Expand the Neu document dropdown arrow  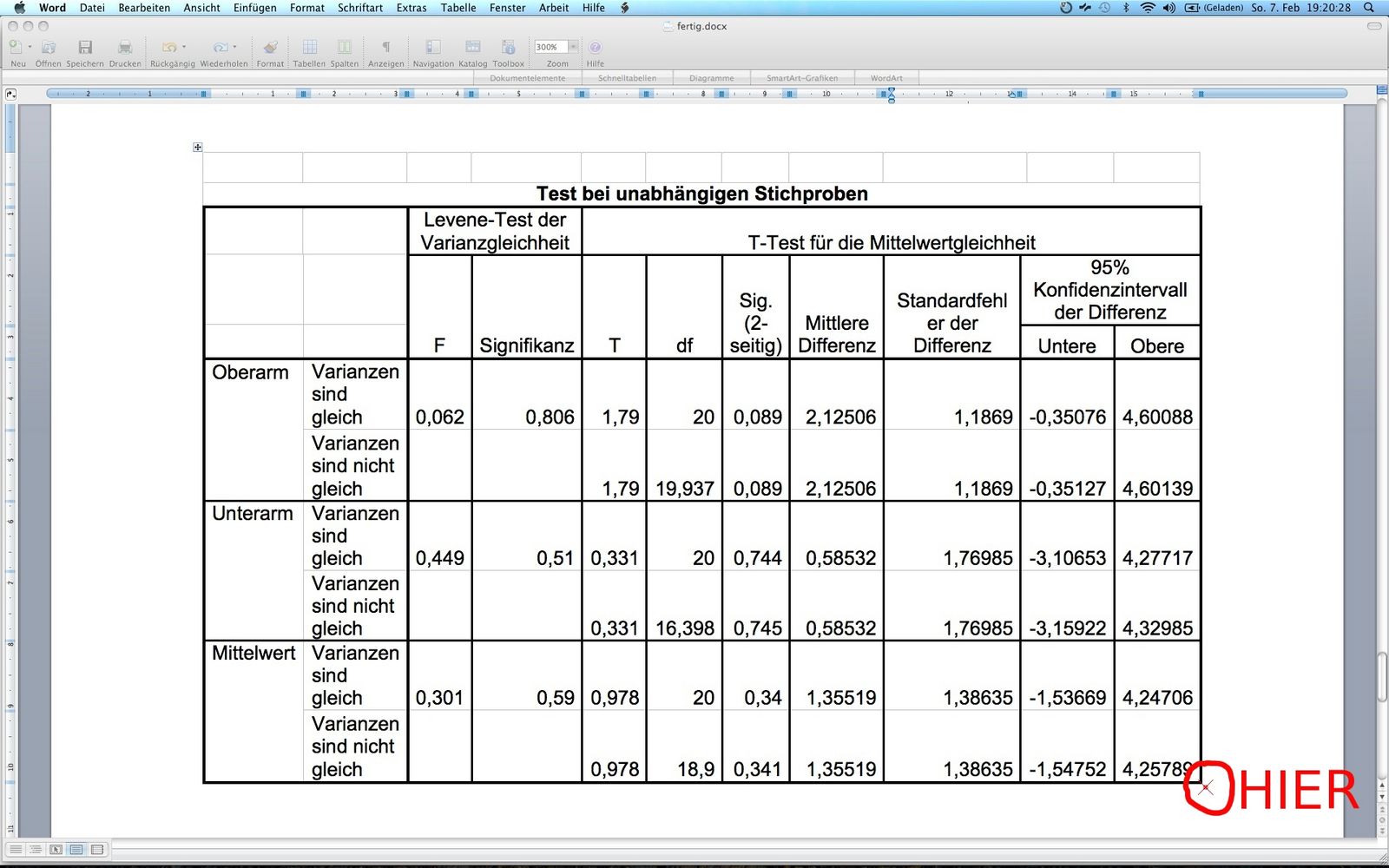30,47
